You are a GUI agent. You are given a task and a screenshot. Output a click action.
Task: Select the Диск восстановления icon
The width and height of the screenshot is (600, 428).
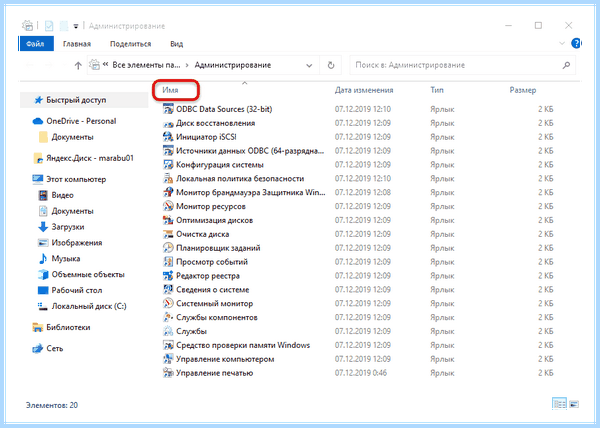pos(168,123)
